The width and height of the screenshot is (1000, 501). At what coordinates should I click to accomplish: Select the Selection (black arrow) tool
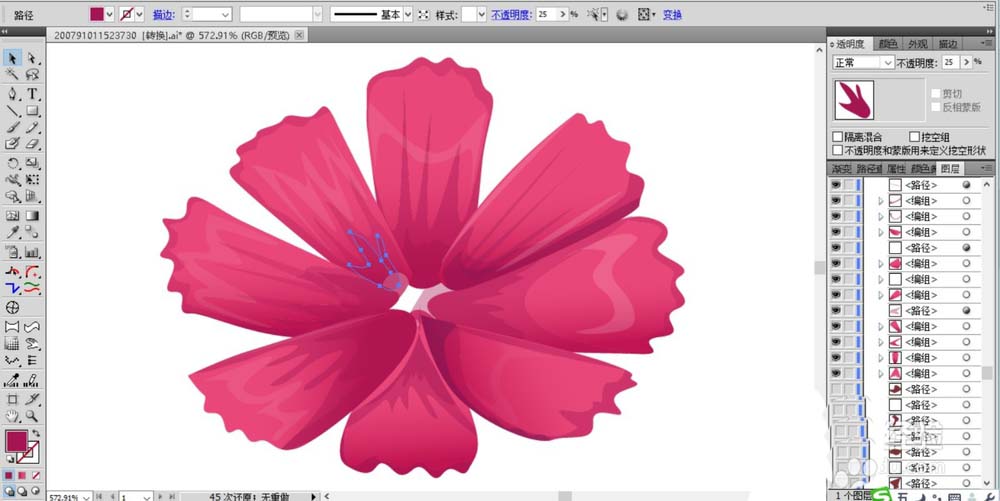point(12,59)
